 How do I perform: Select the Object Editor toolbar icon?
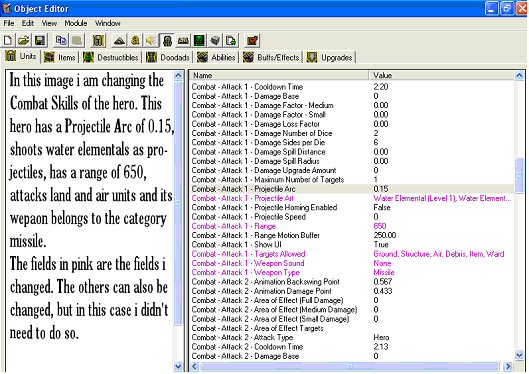(167, 41)
